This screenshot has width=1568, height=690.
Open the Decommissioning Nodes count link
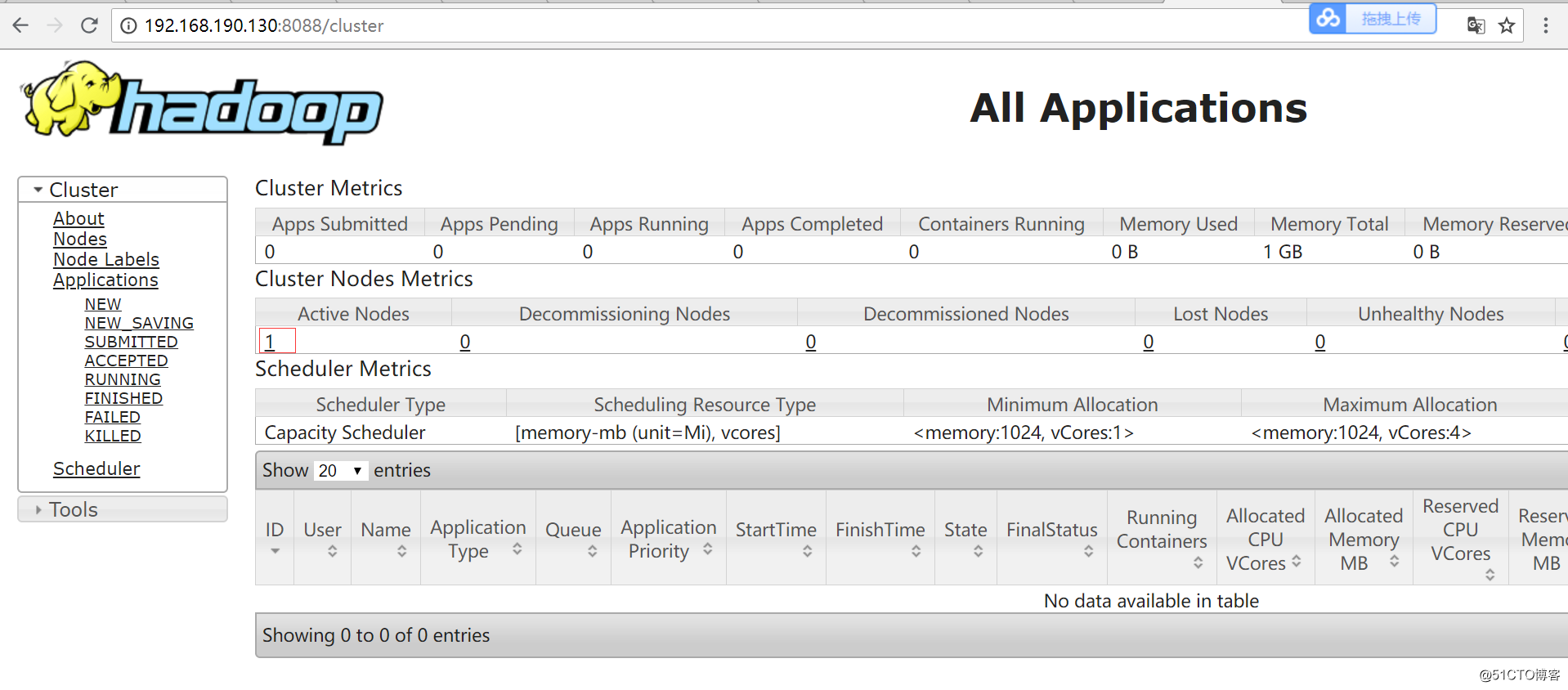(465, 342)
